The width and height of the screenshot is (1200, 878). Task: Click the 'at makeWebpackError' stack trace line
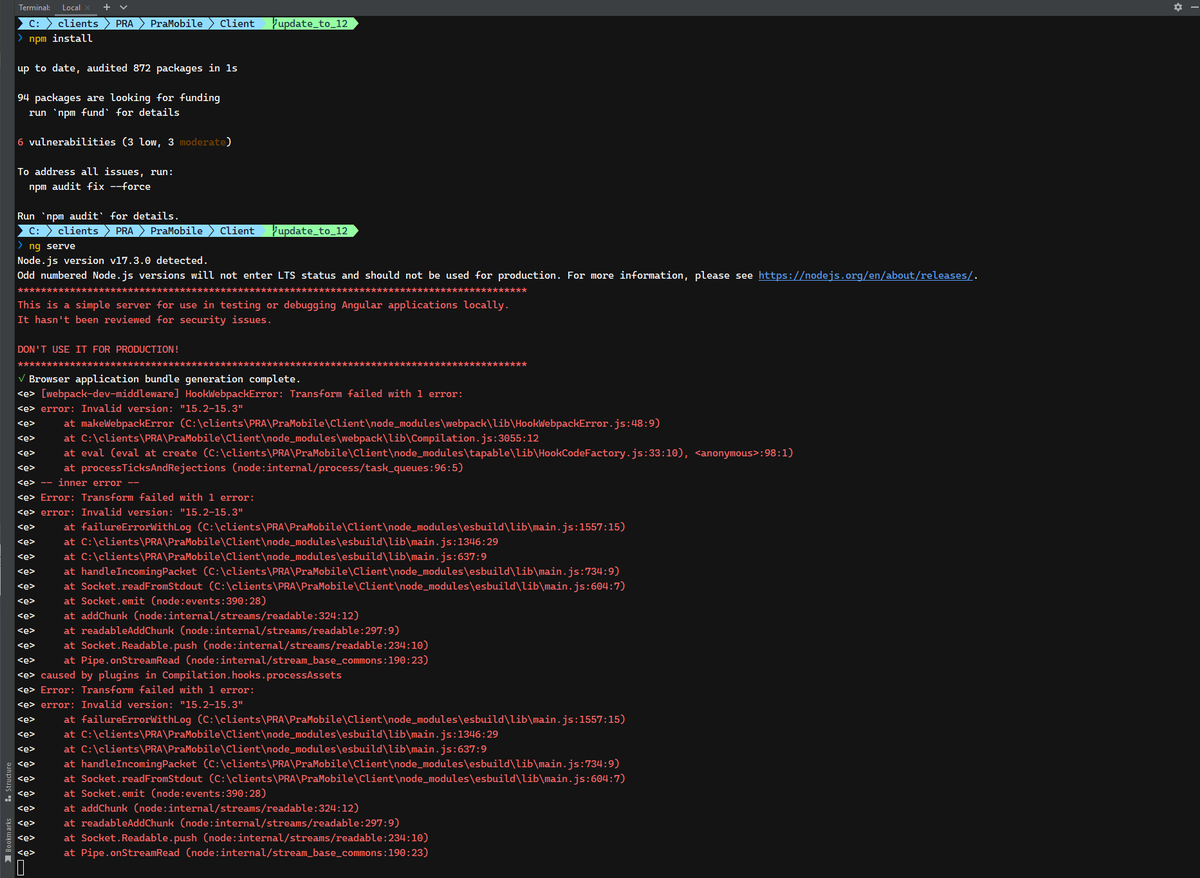tap(361, 423)
